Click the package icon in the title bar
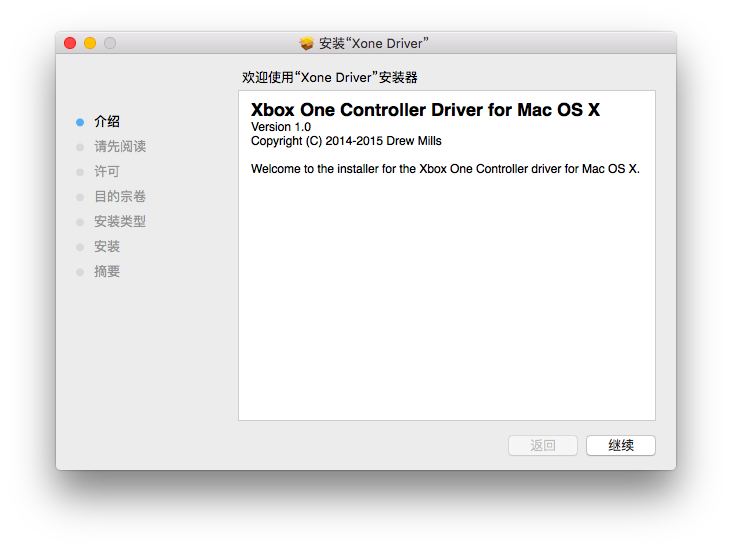This screenshot has height=550, width=732. 307,43
